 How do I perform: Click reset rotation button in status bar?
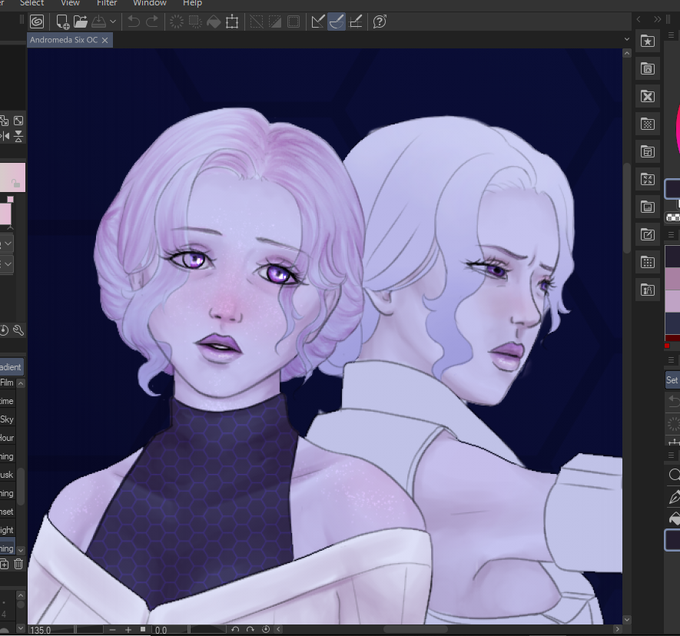click(x=266, y=629)
